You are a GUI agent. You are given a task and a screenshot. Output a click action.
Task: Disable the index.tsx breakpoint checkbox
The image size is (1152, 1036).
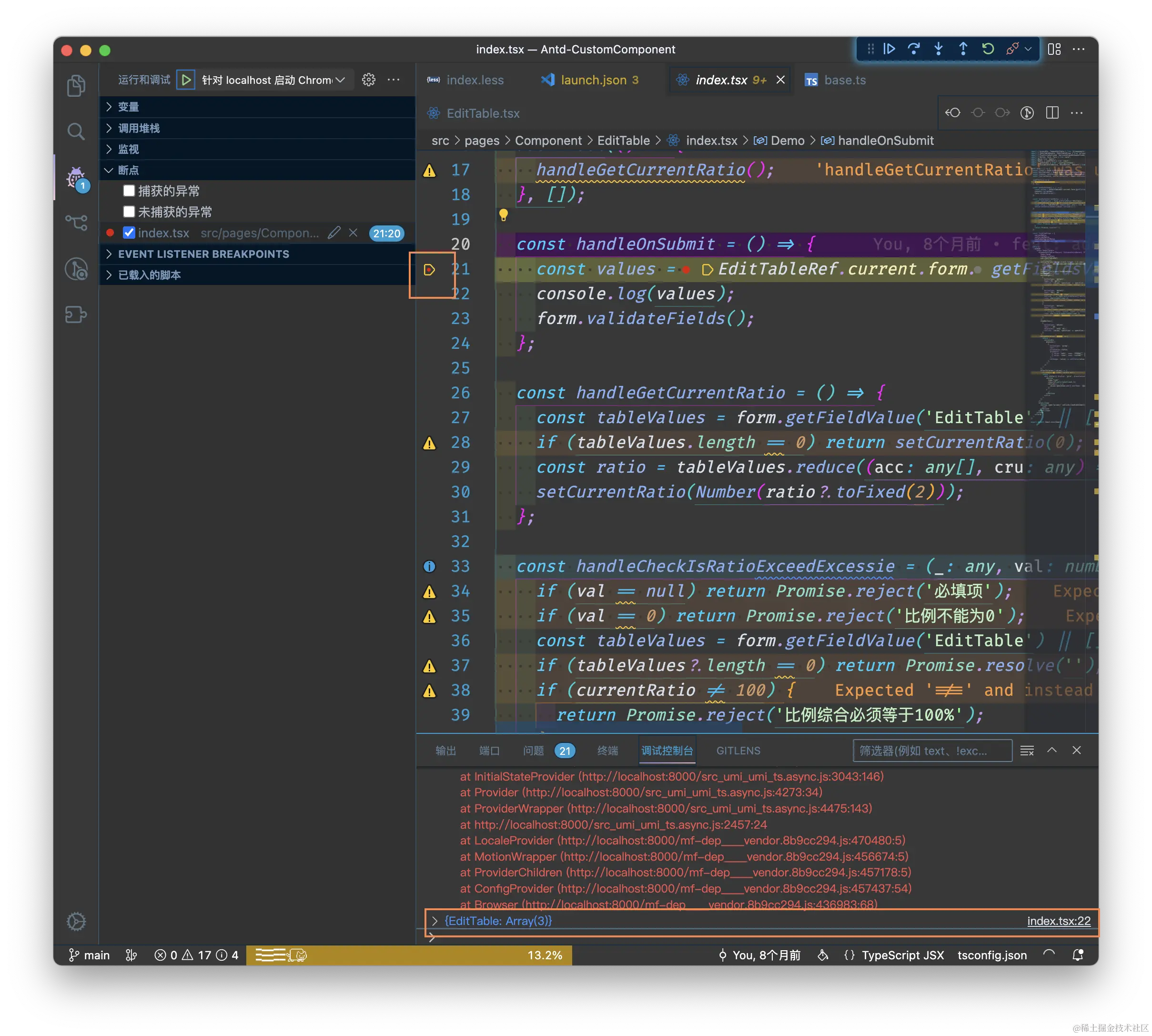point(129,233)
